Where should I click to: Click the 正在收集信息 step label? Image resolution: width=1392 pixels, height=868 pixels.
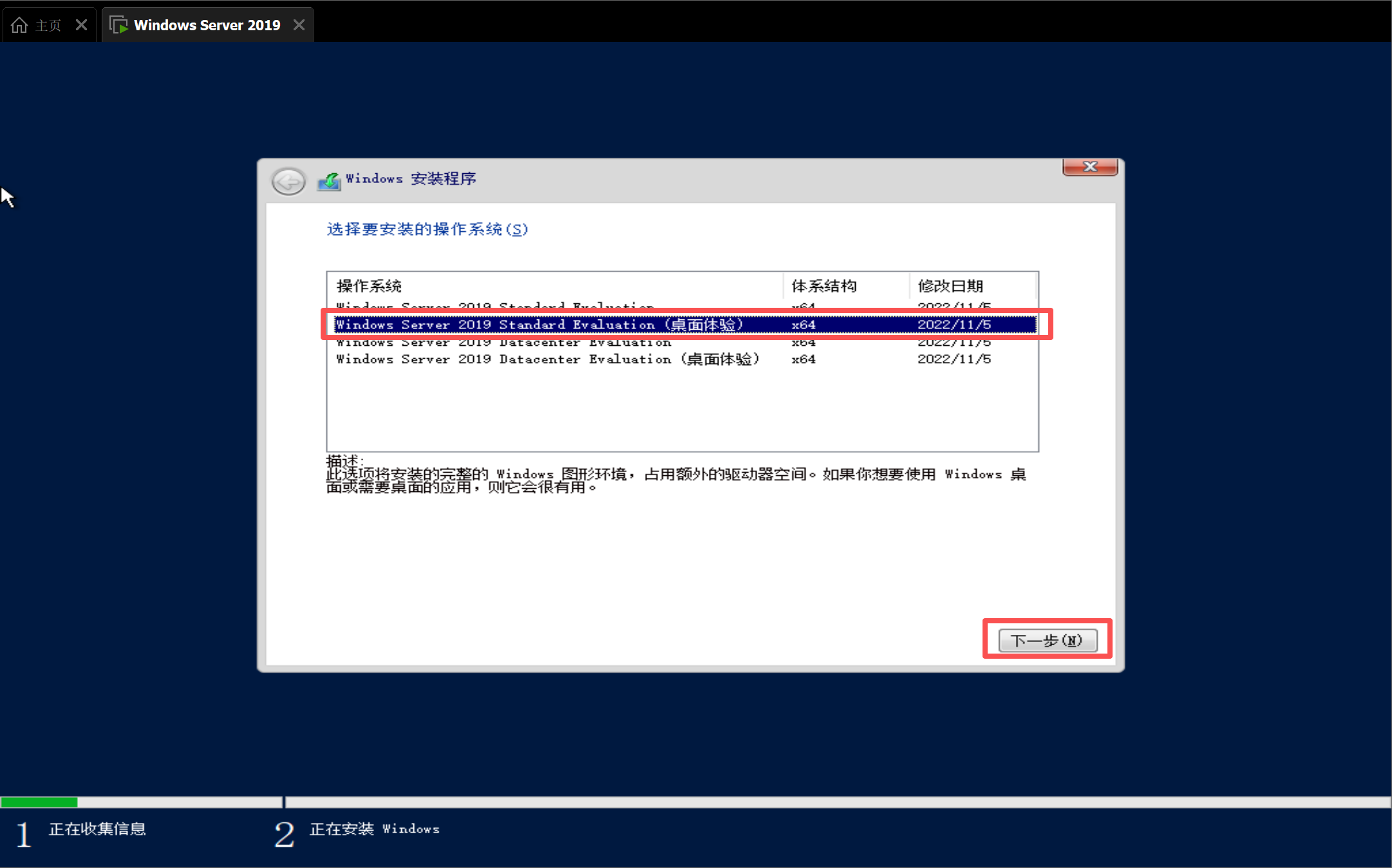[x=97, y=829]
